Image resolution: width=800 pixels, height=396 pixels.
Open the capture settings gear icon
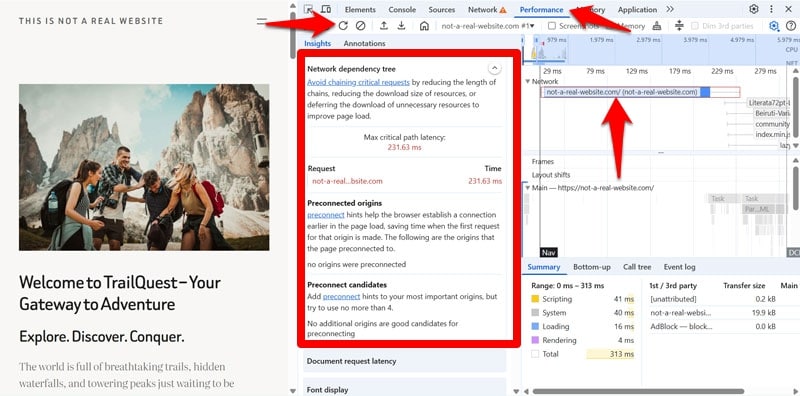[x=774, y=26]
